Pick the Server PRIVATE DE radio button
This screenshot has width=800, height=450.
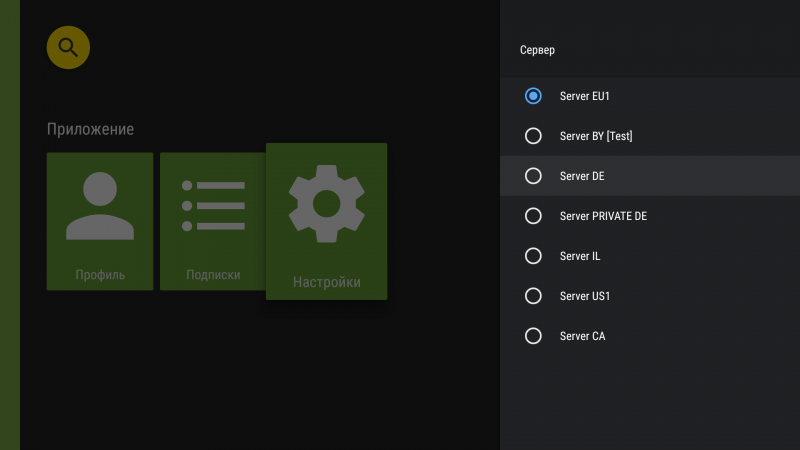(x=533, y=216)
